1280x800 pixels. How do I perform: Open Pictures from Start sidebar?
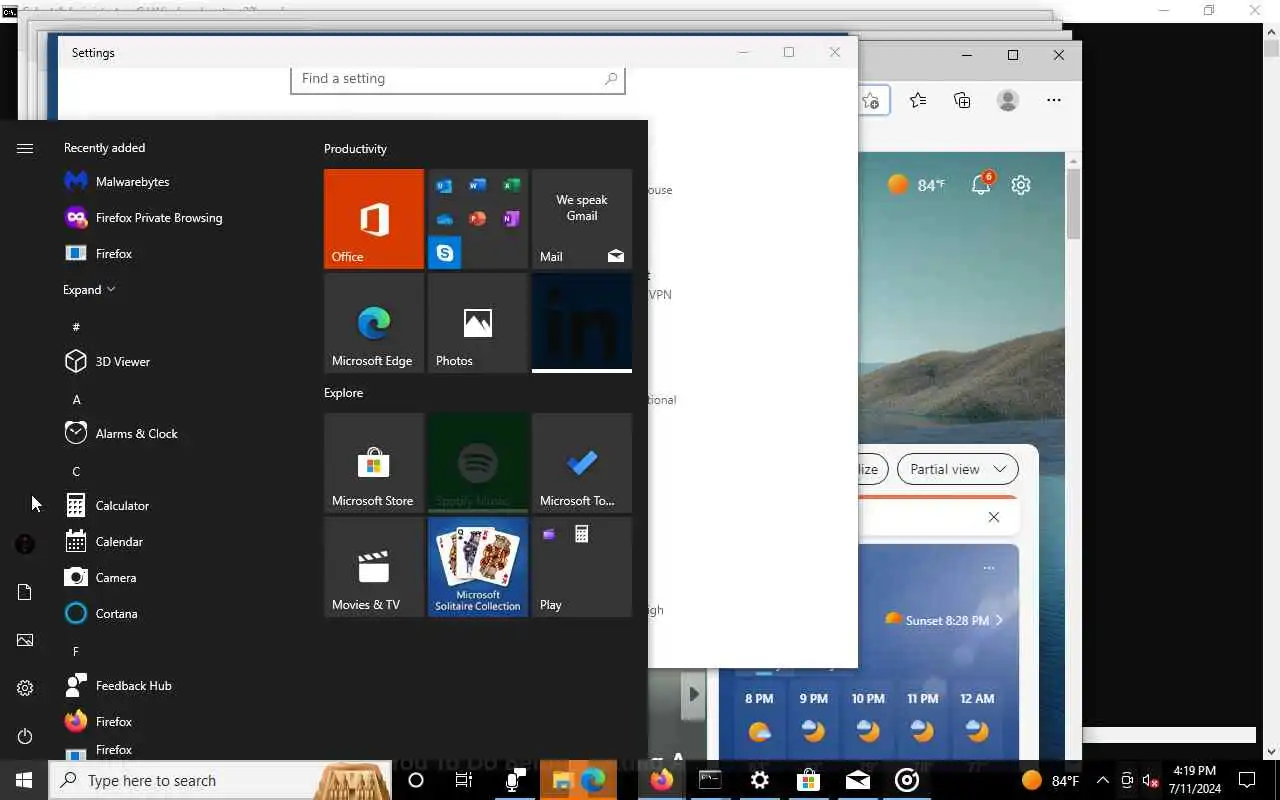tap(25, 640)
